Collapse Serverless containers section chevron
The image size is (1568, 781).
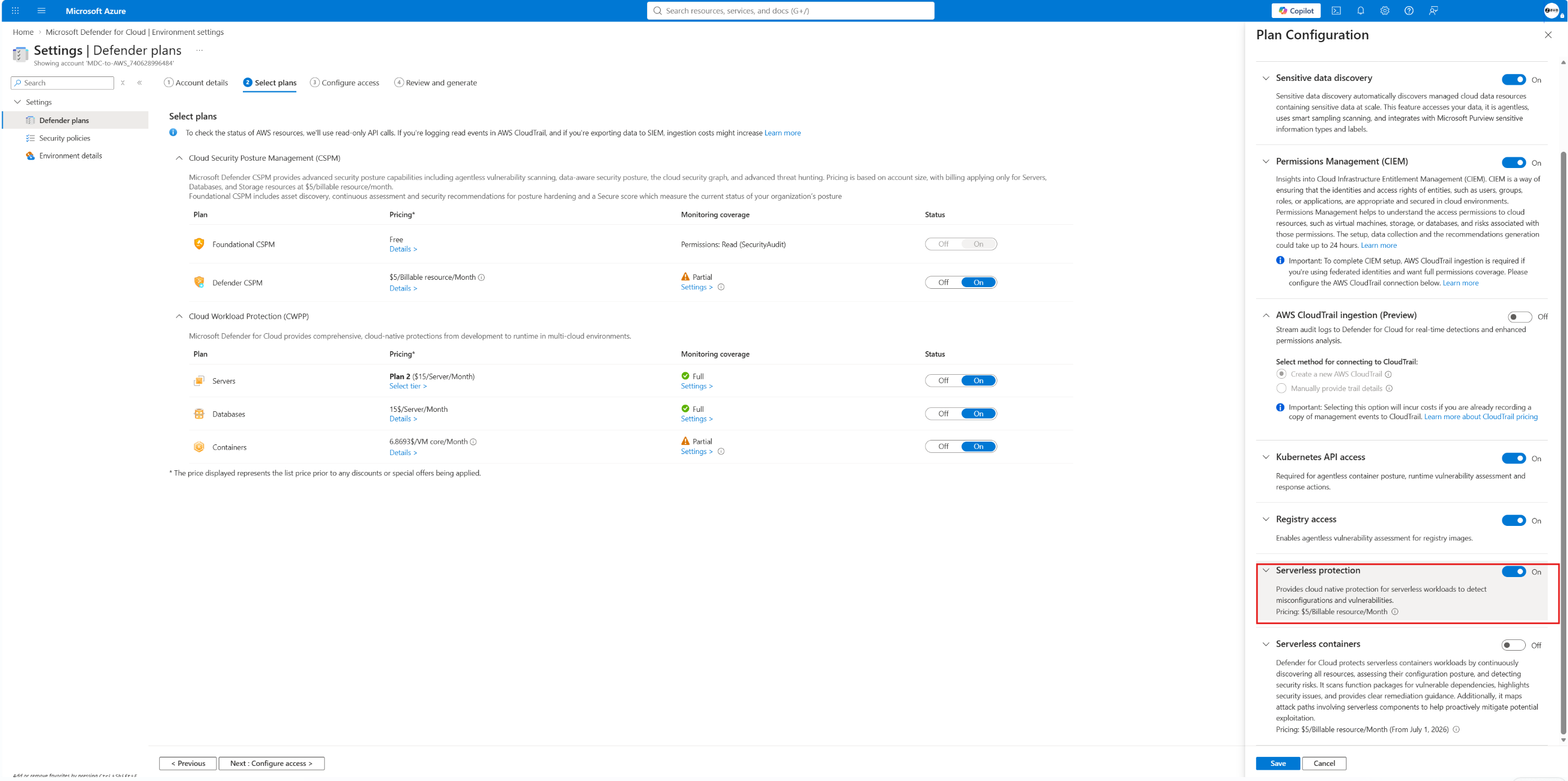[1266, 643]
